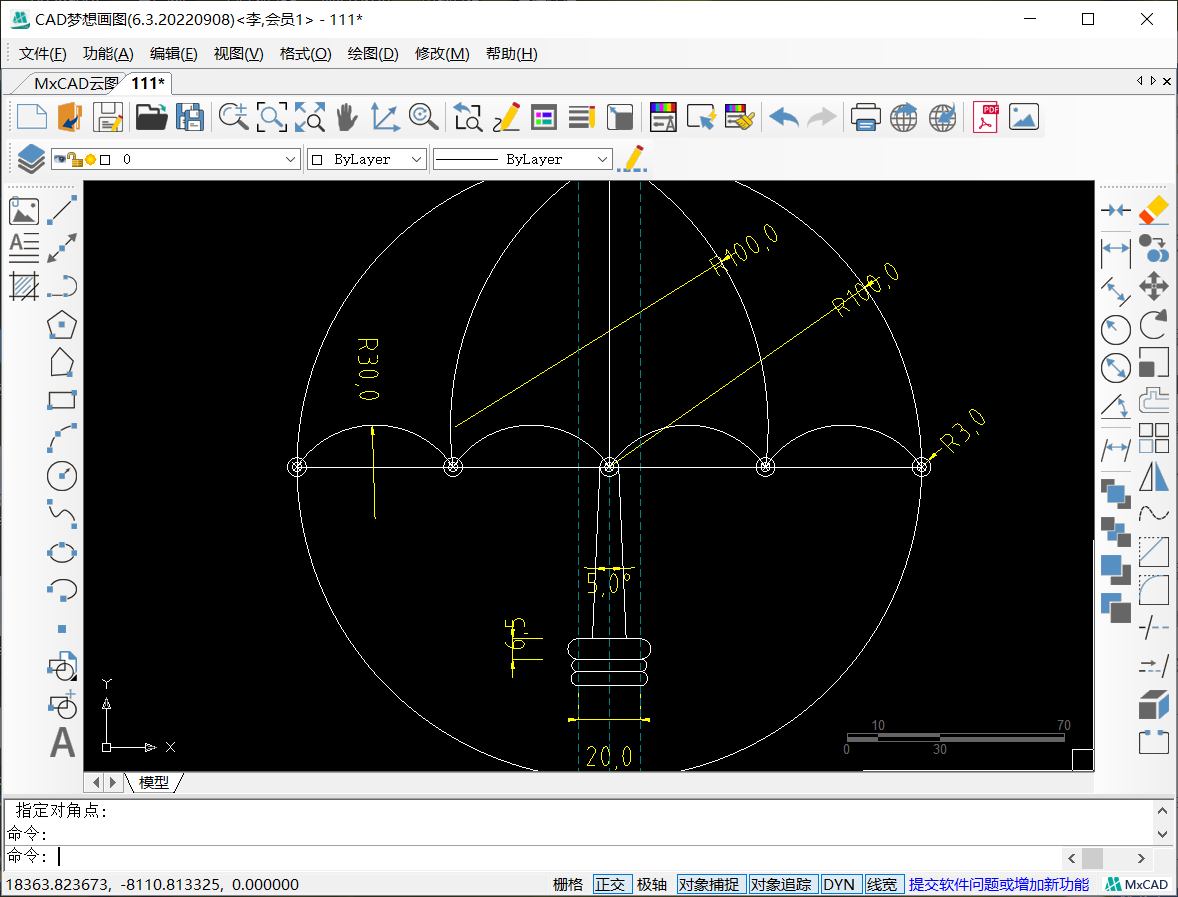This screenshot has height=897, width=1178.
Task: Open the 修改(M) menu
Action: (x=443, y=53)
